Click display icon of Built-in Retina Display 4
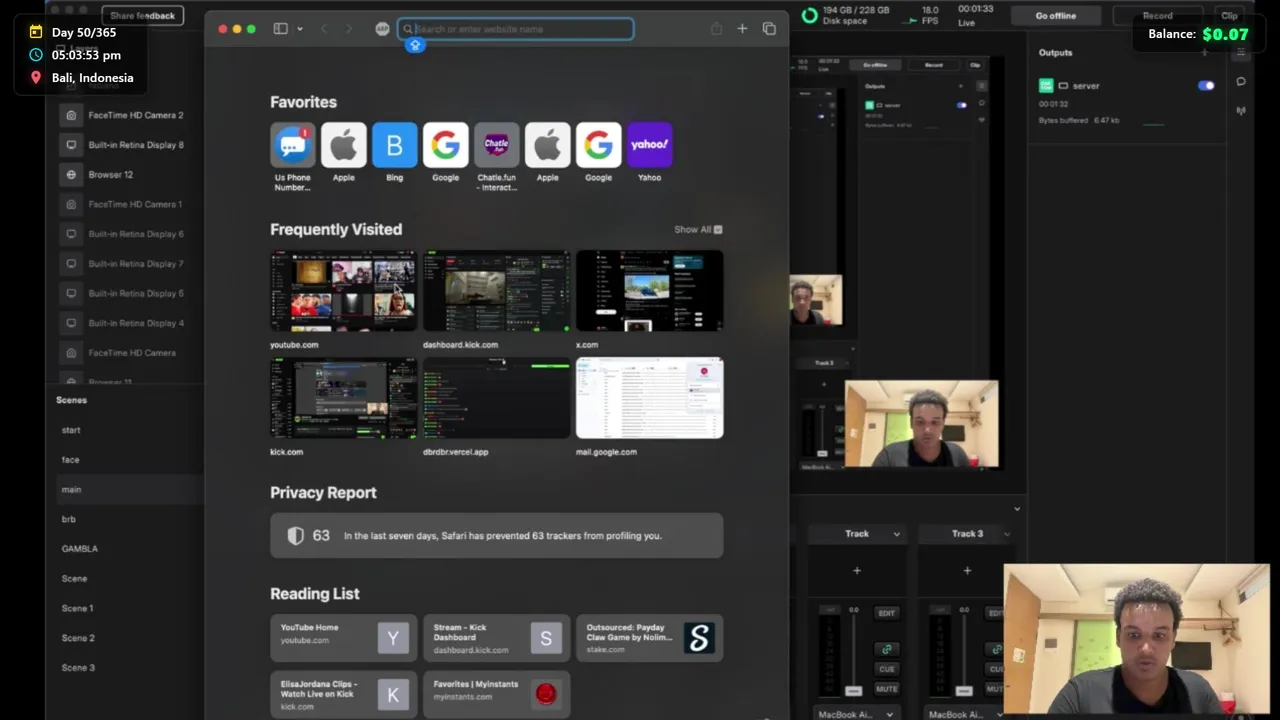 pyautogui.click(x=71, y=323)
